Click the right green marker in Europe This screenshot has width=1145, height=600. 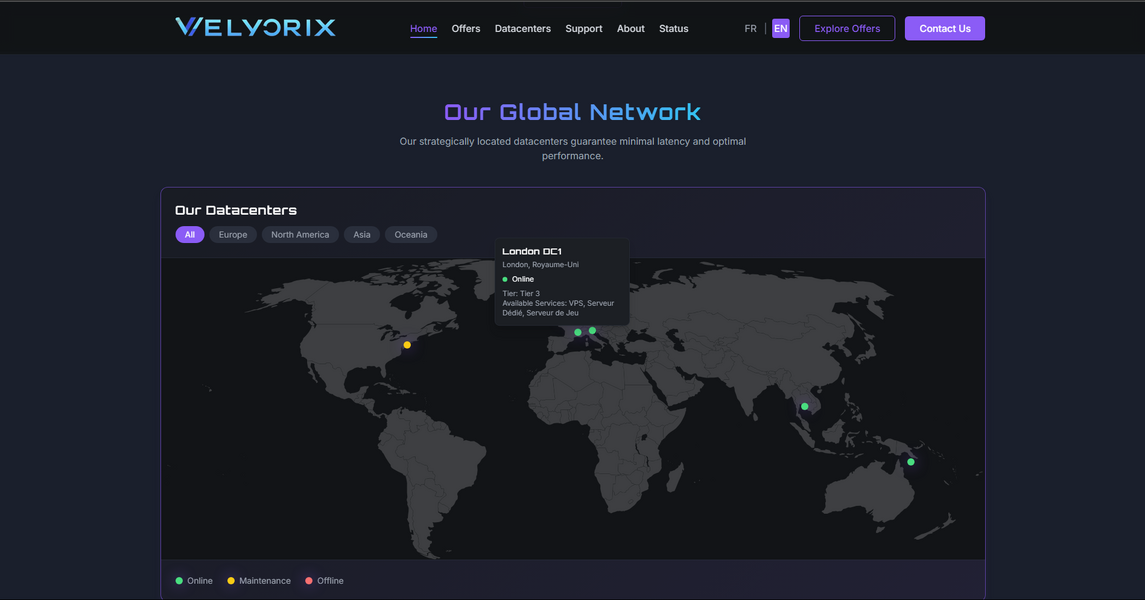click(592, 331)
